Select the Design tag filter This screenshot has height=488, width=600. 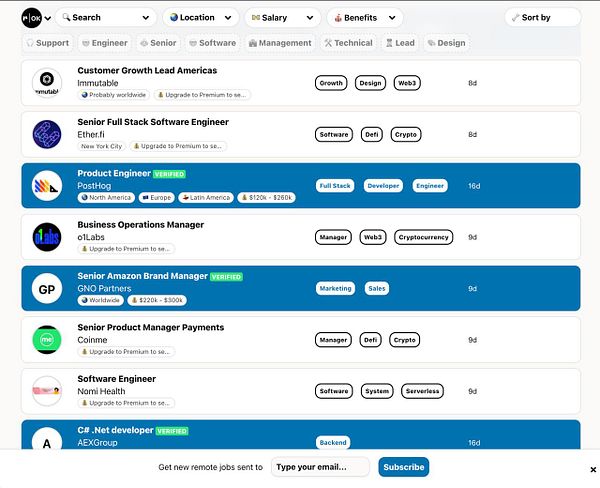[x=447, y=43]
